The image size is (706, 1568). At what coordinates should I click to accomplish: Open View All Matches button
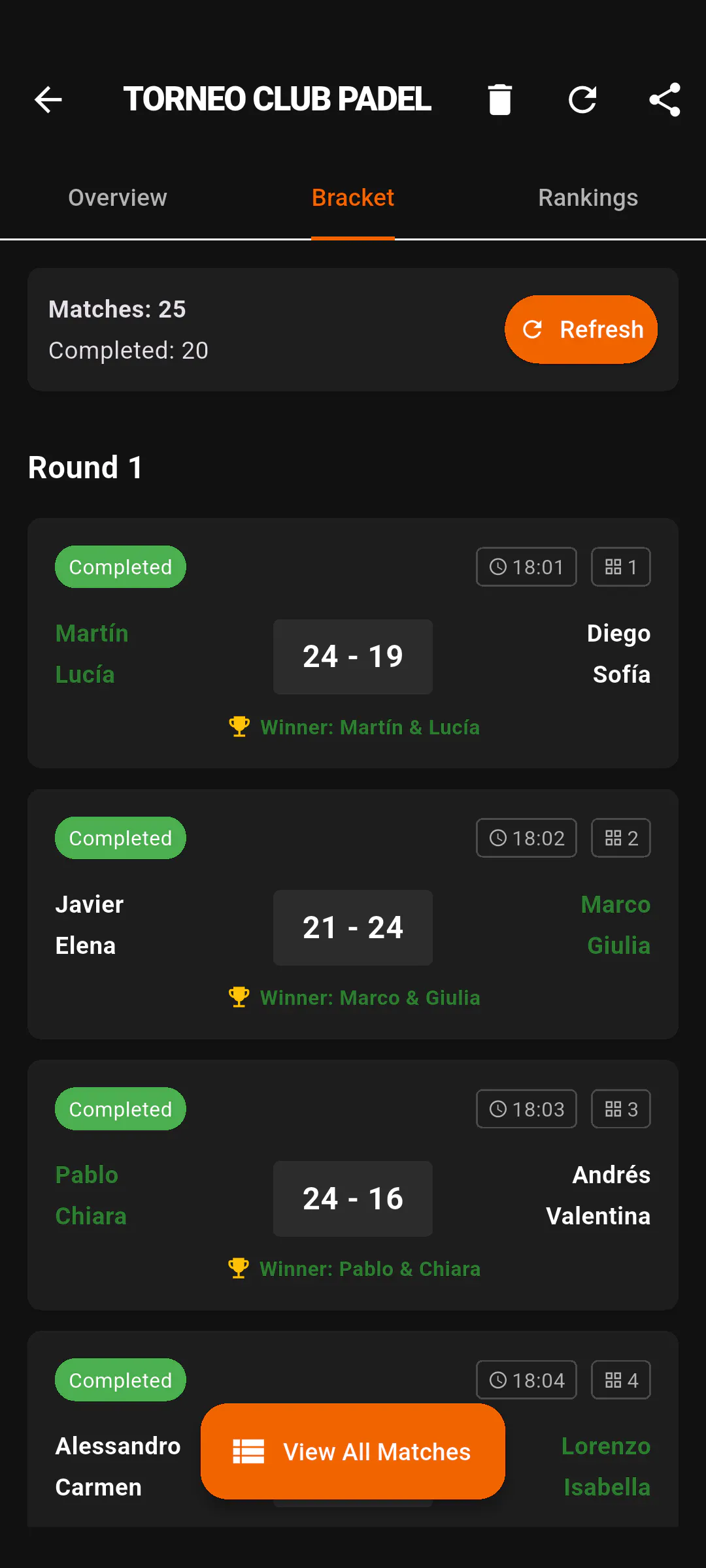coord(353,1451)
